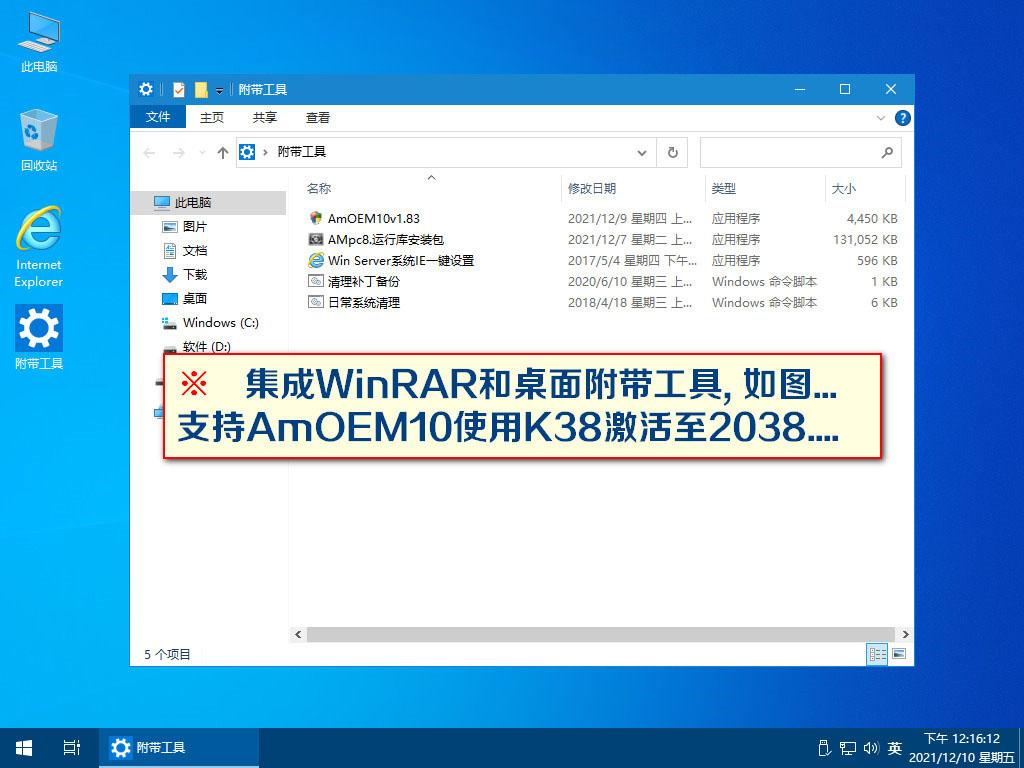Launch Internet Explorer from the desktop
This screenshot has height=768, width=1024.
39,246
